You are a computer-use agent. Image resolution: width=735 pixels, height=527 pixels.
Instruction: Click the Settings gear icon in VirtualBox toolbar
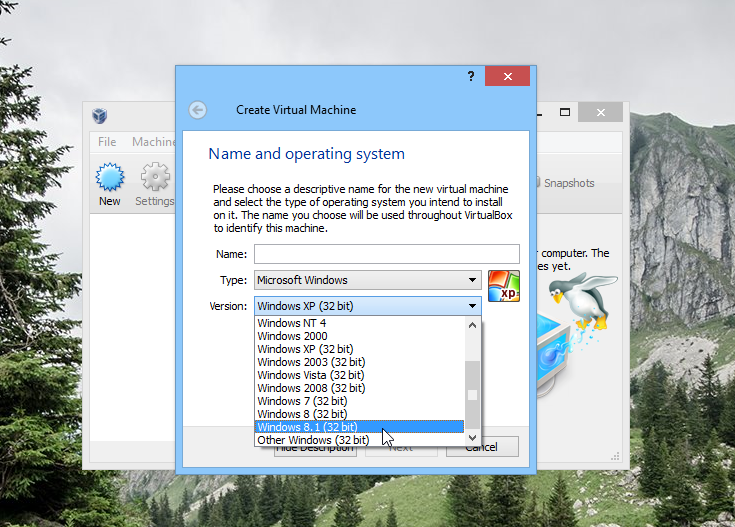(x=155, y=185)
